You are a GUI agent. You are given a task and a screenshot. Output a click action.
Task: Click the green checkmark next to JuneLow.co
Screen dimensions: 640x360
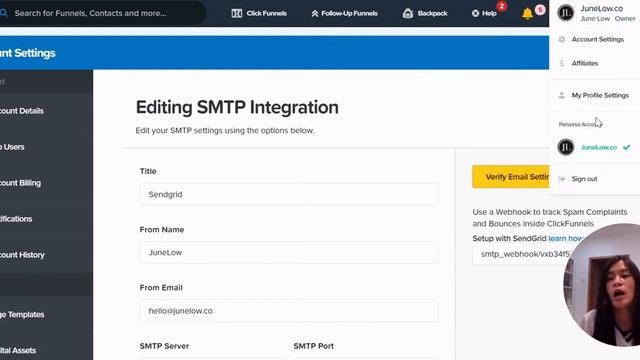click(627, 147)
